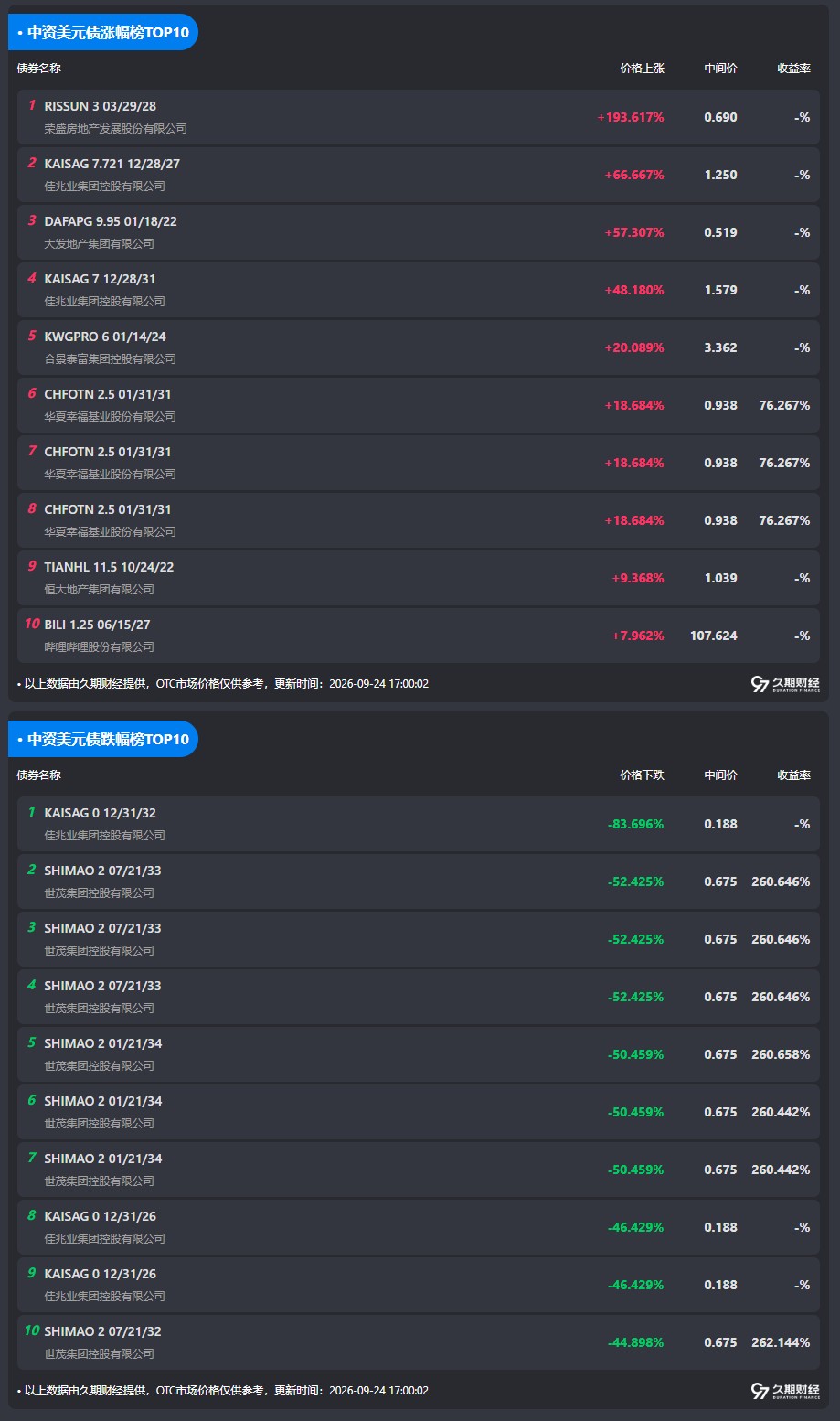
Task: Select the +193.617% price change value
Action: (631, 117)
